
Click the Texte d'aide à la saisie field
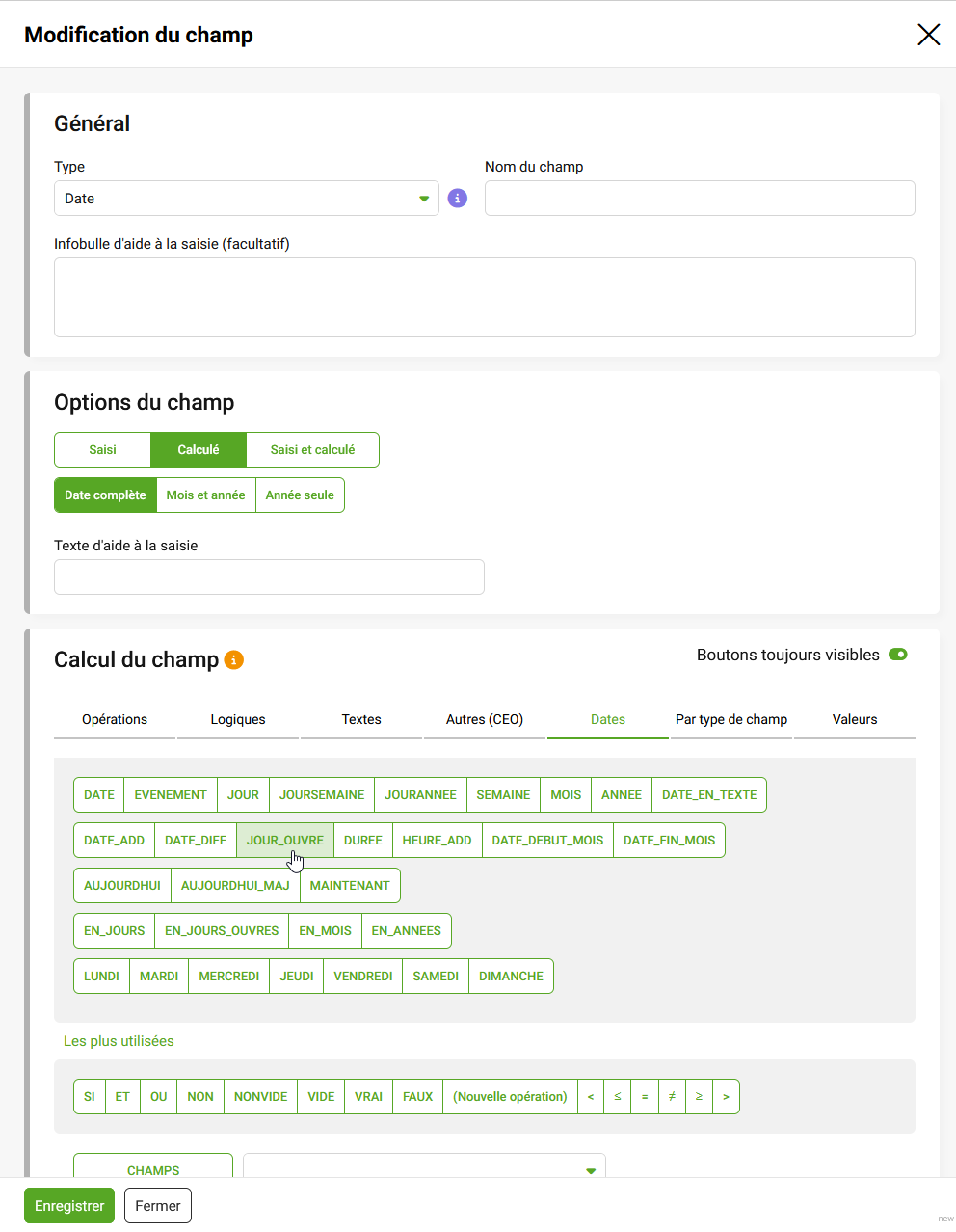click(x=269, y=577)
